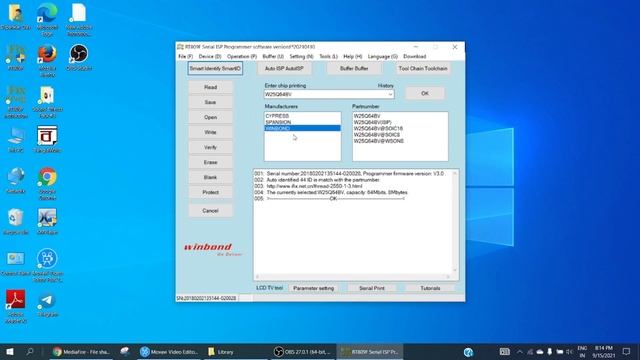
Task: Click the Cancel button
Action: [x=210, y=211]
